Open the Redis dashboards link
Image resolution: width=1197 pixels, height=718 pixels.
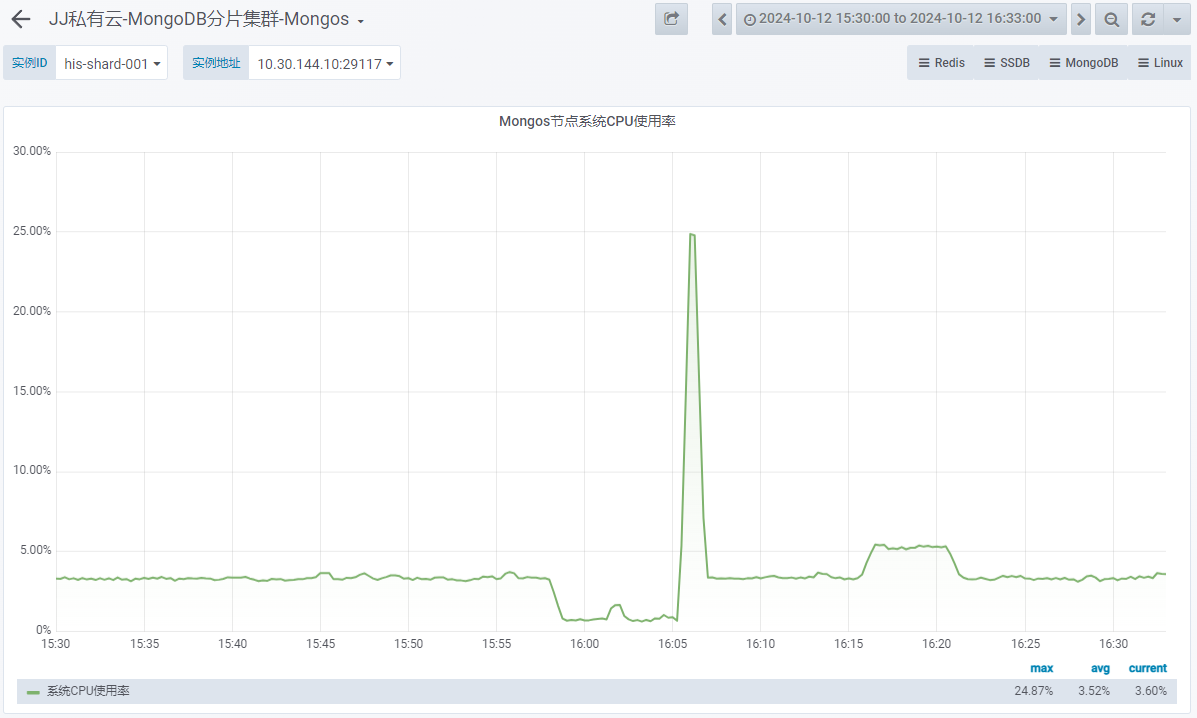click(x=941, y=63)
